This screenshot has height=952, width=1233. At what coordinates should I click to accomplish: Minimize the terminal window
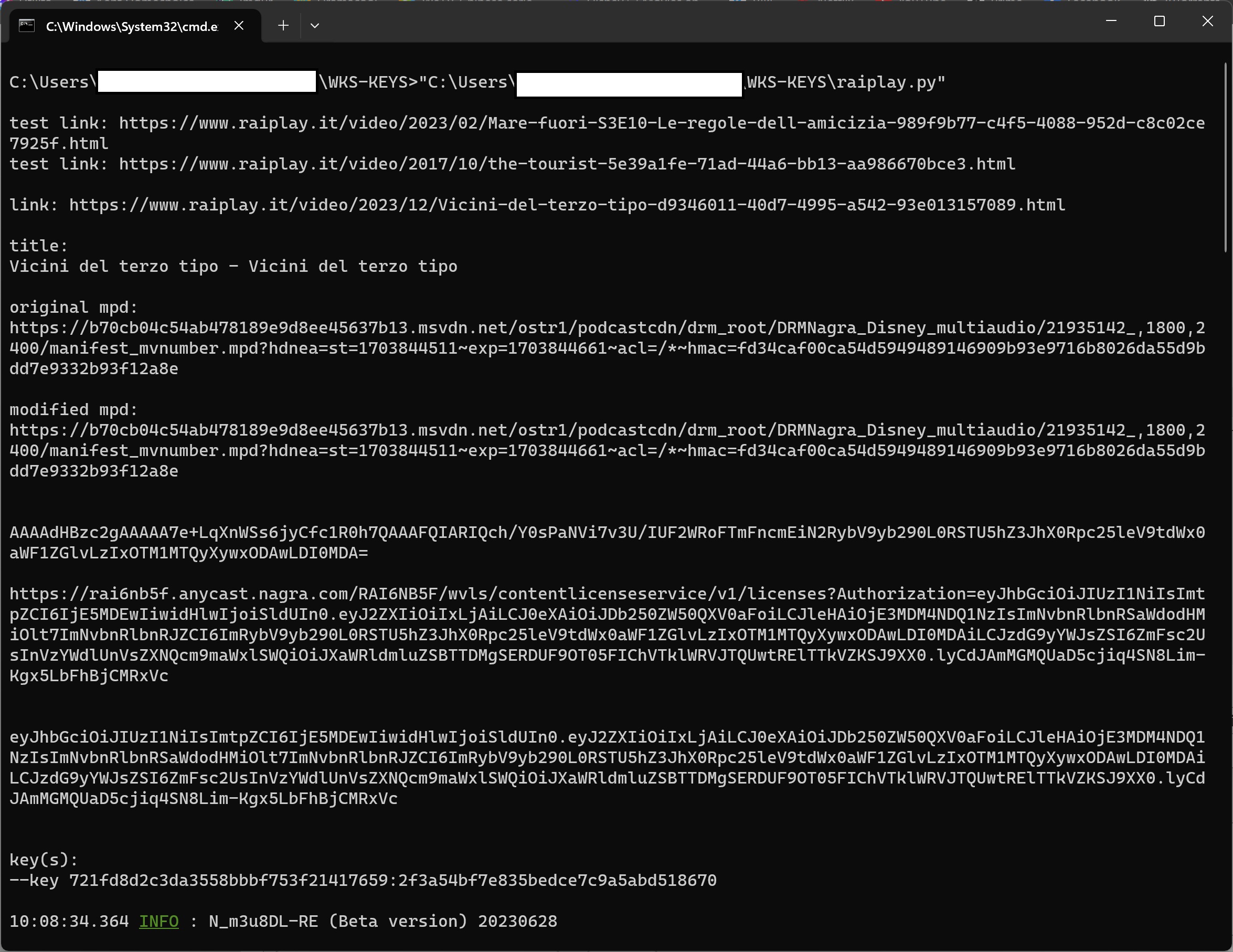pyautogui.click(x=1111, y=22)
